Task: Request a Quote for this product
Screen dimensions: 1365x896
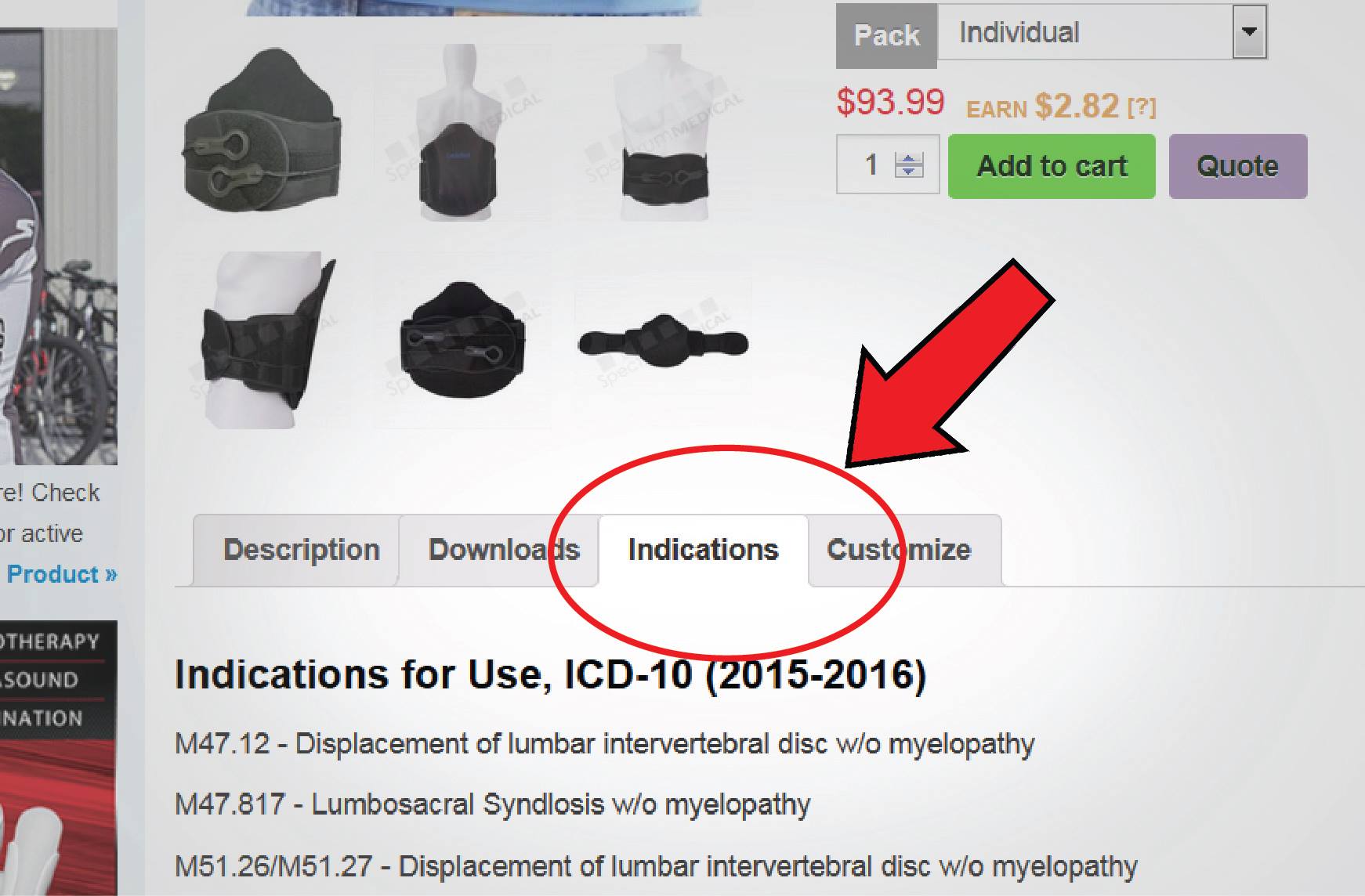Action: tap(1238, 166)
